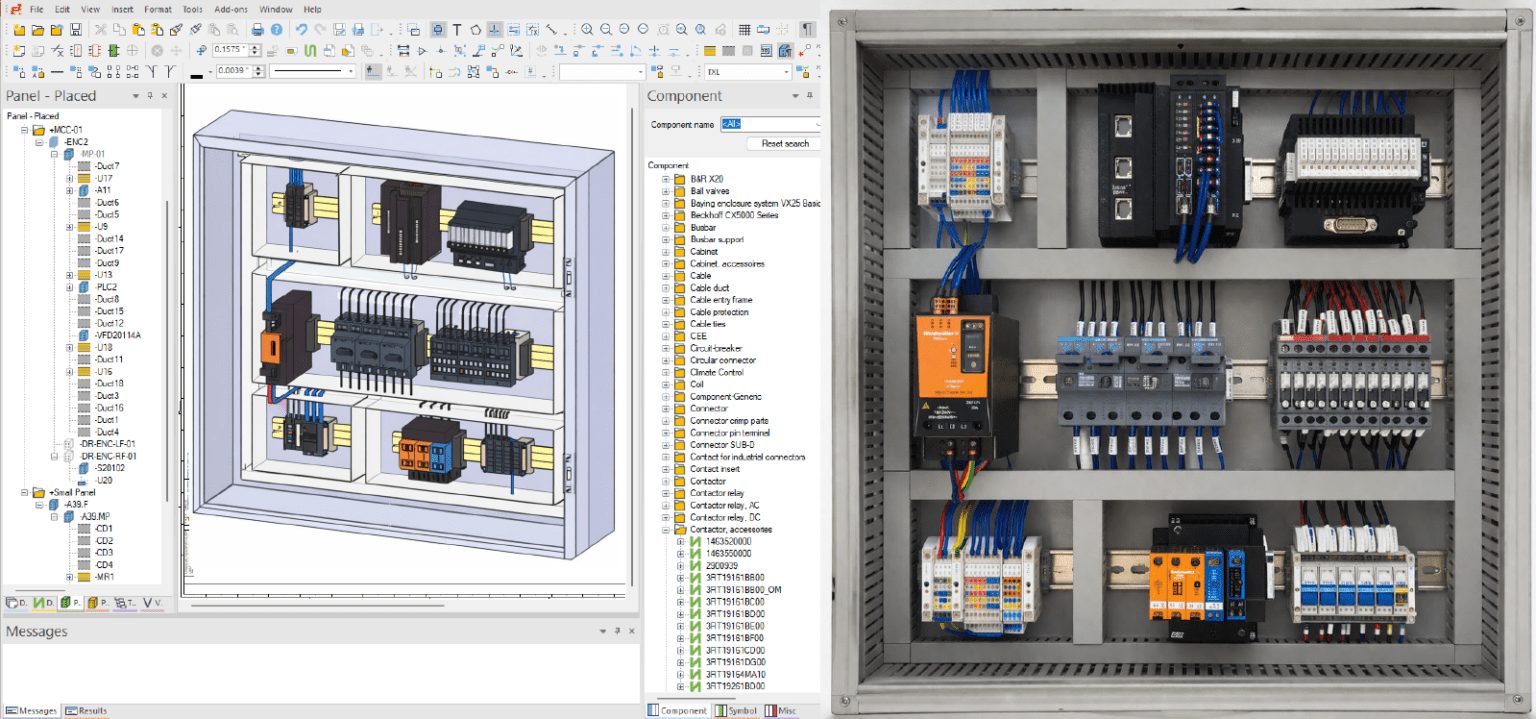Screen dimensions: 1536x719
Task: Expand the -A11 tree node
Action: pyautogui.click(x=70, y=190)
